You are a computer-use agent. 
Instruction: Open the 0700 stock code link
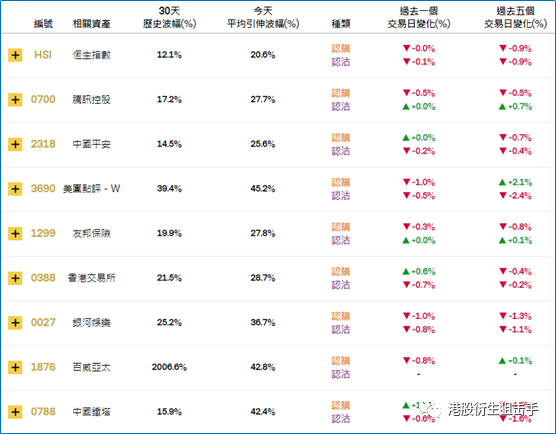tap(43, 99)
